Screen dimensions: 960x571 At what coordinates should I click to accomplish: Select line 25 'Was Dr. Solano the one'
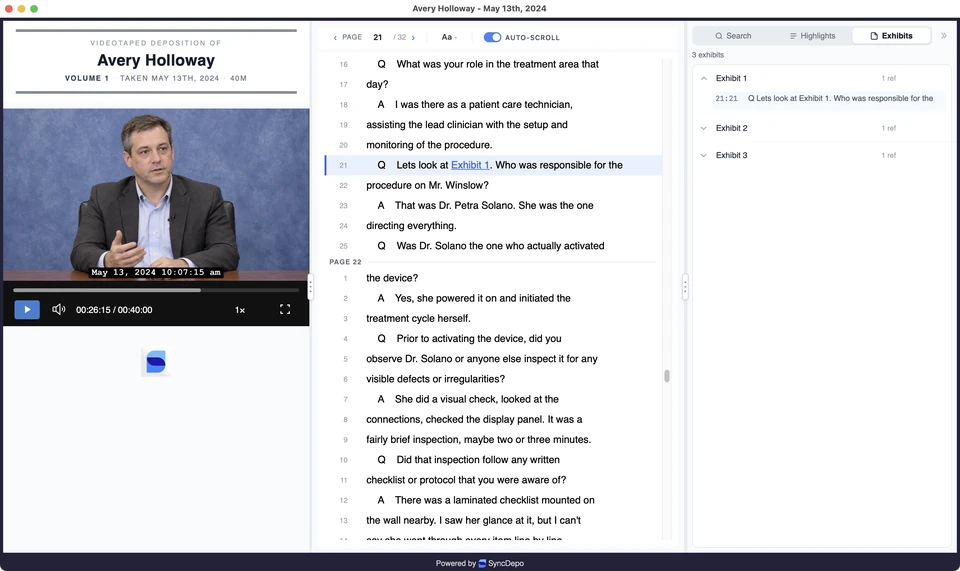493,246
